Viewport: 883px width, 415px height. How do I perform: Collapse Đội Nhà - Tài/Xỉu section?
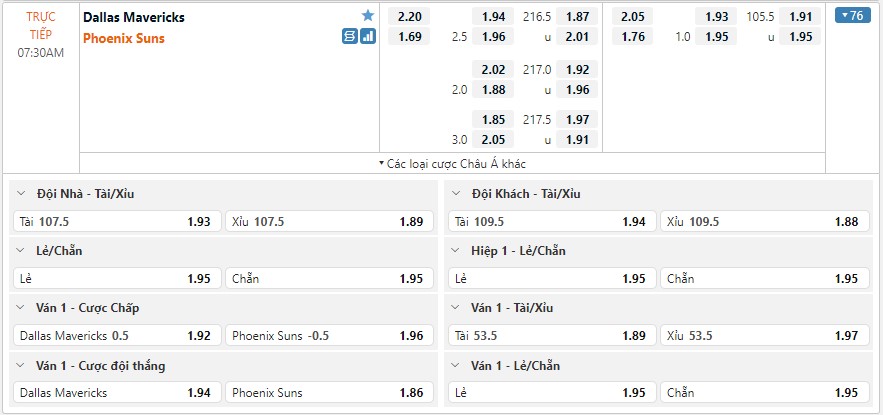pyautogui.click(x=21, y=194)
